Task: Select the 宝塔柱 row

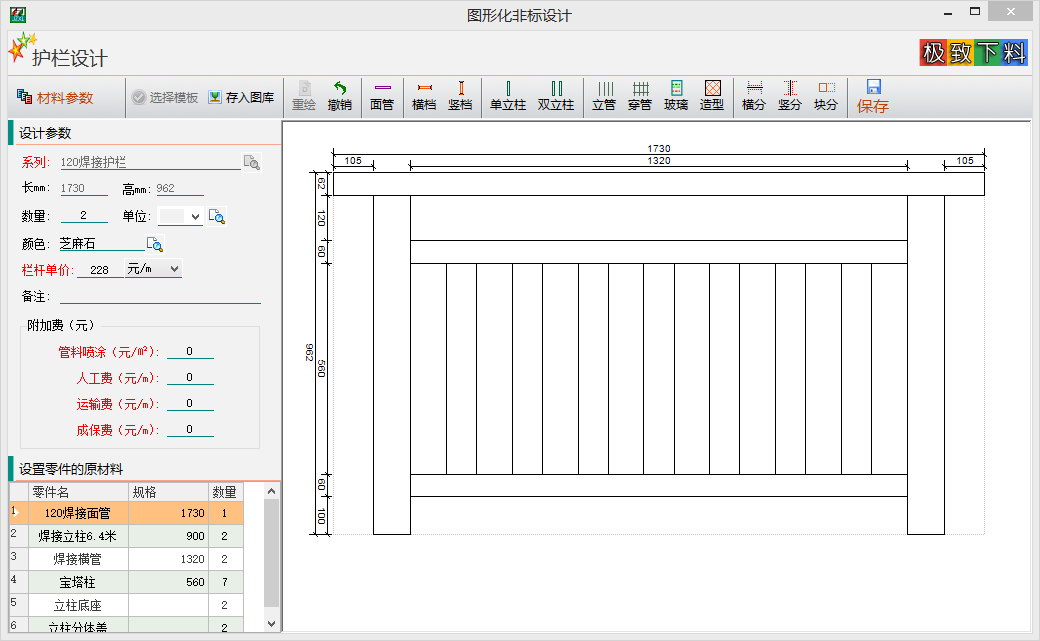Action: (x=127, y=583)
